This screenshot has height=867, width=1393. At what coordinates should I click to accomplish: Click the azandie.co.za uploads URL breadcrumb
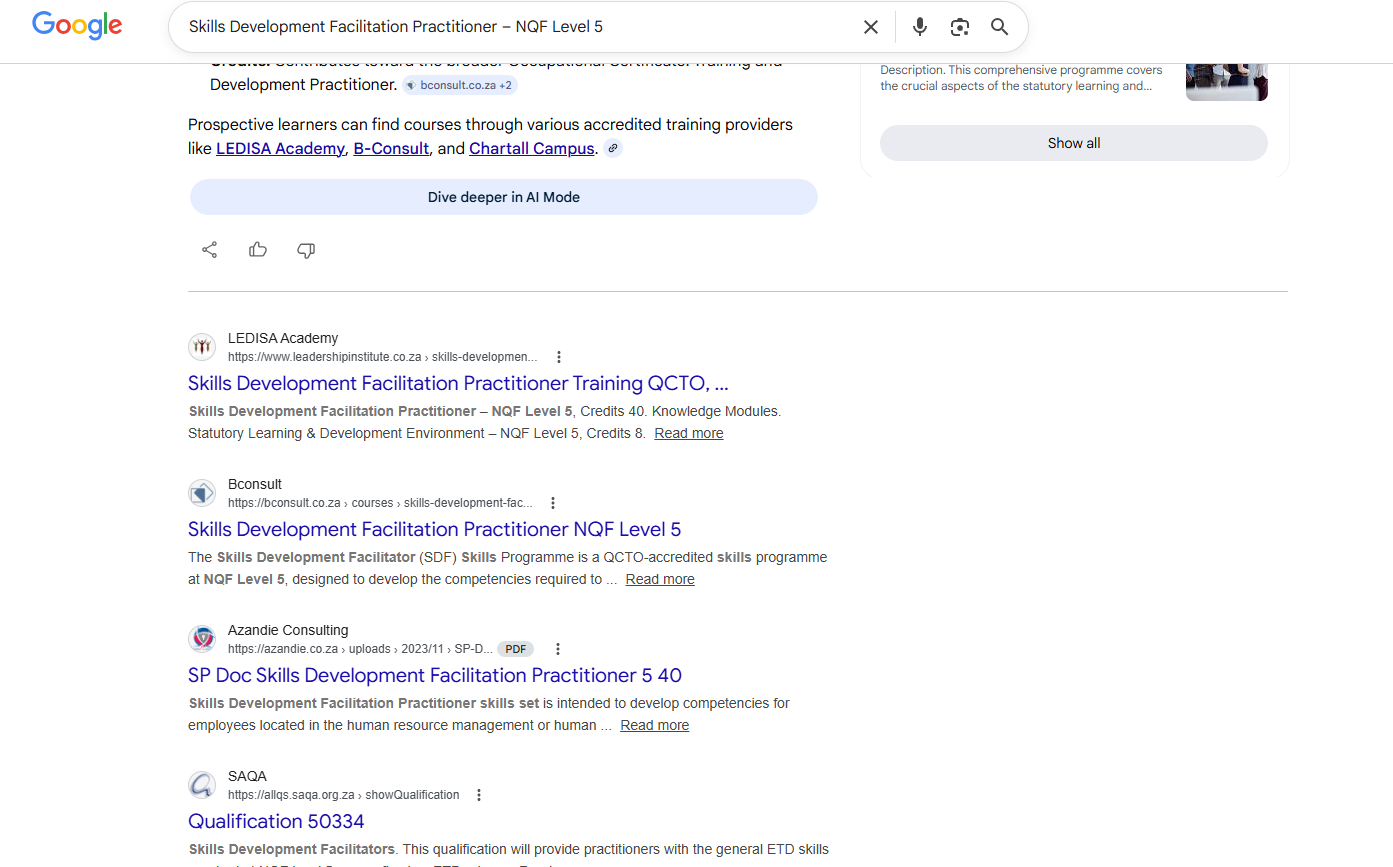click(x=360, y=649)
